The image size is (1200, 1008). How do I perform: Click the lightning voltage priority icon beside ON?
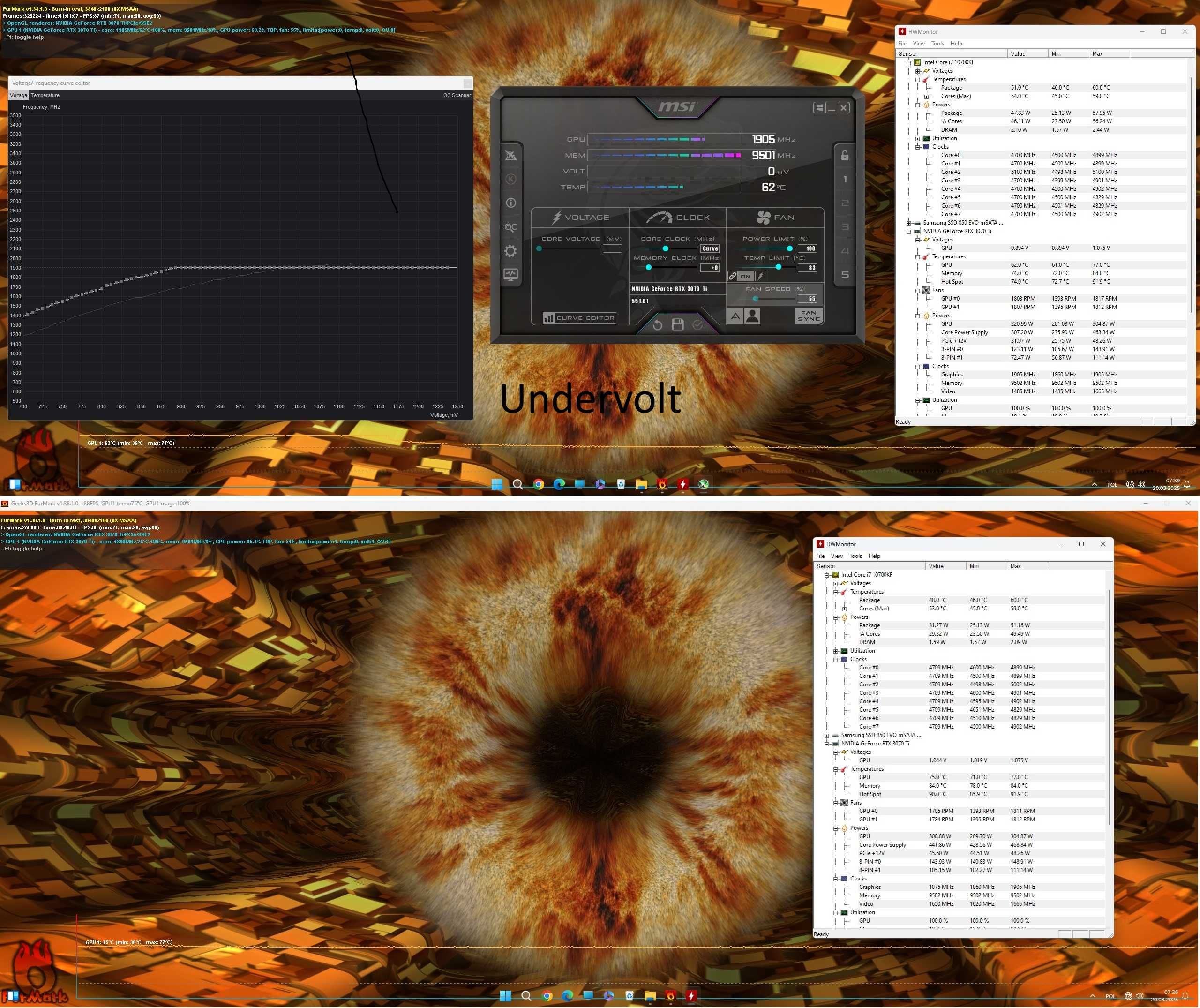760,277
